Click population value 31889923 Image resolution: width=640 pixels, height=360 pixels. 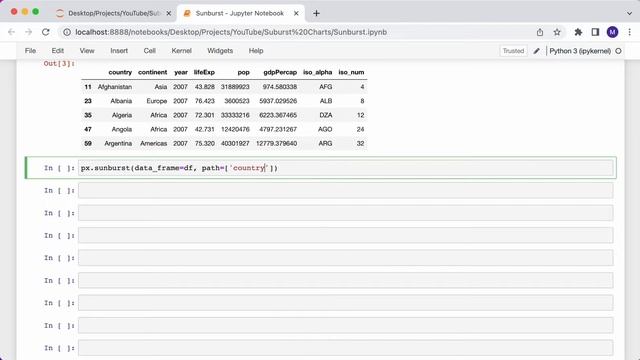pyautogui.click(x=235, y=87)
